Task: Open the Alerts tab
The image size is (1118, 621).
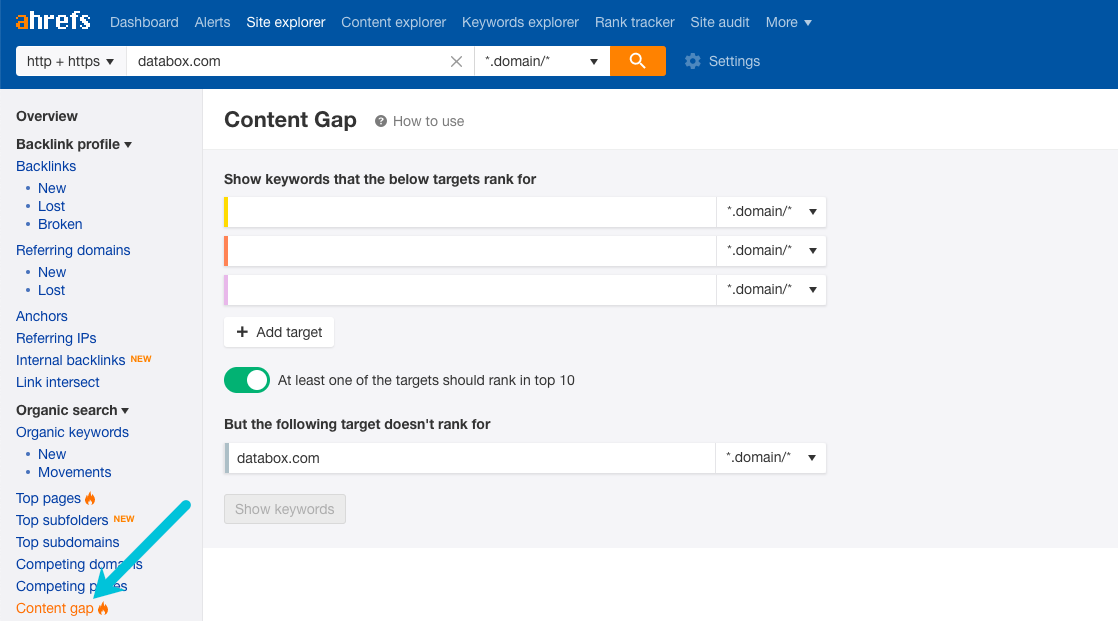Action: coord(212,22)
